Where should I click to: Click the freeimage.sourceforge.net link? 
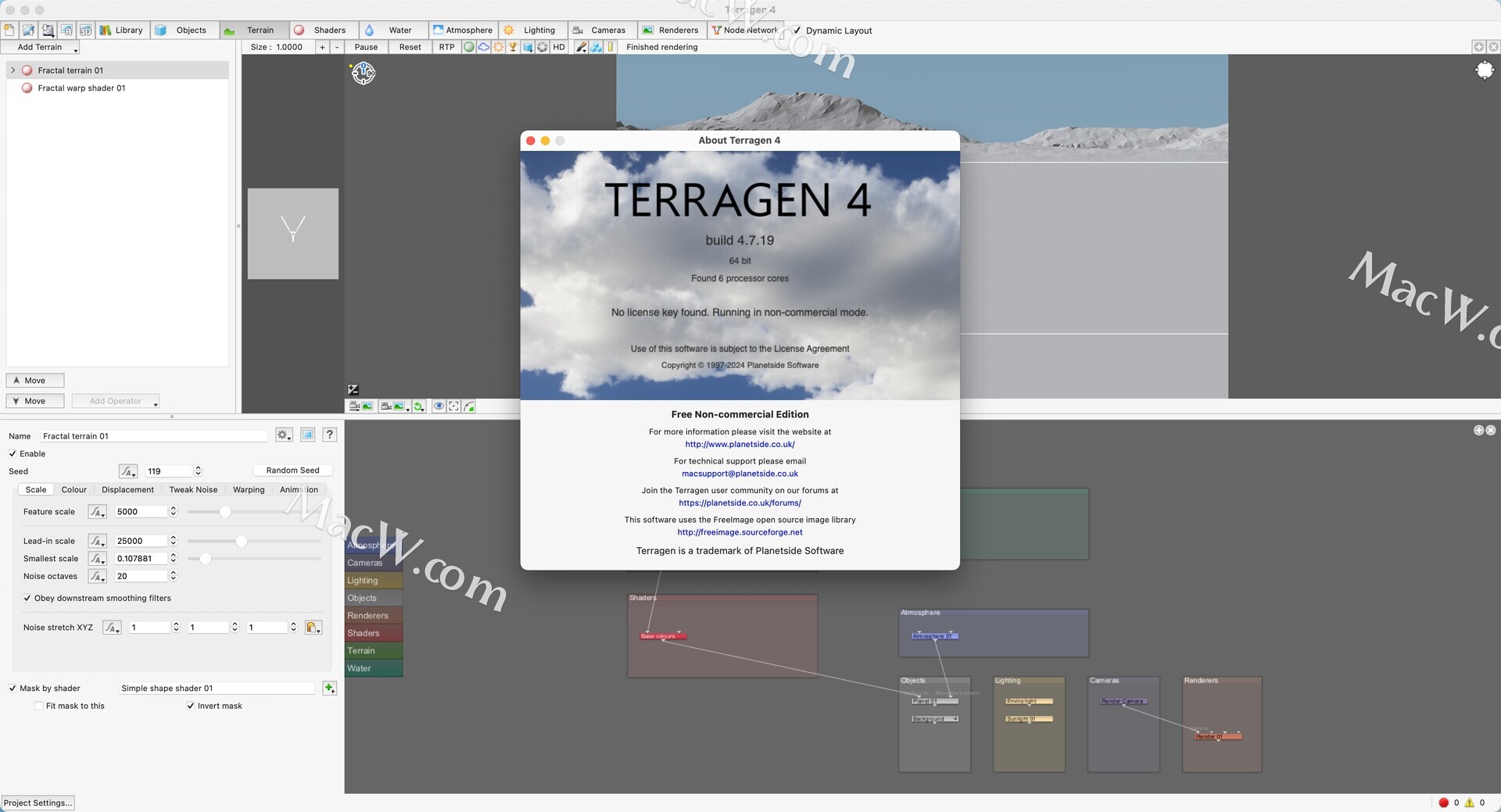pos(740,533)
